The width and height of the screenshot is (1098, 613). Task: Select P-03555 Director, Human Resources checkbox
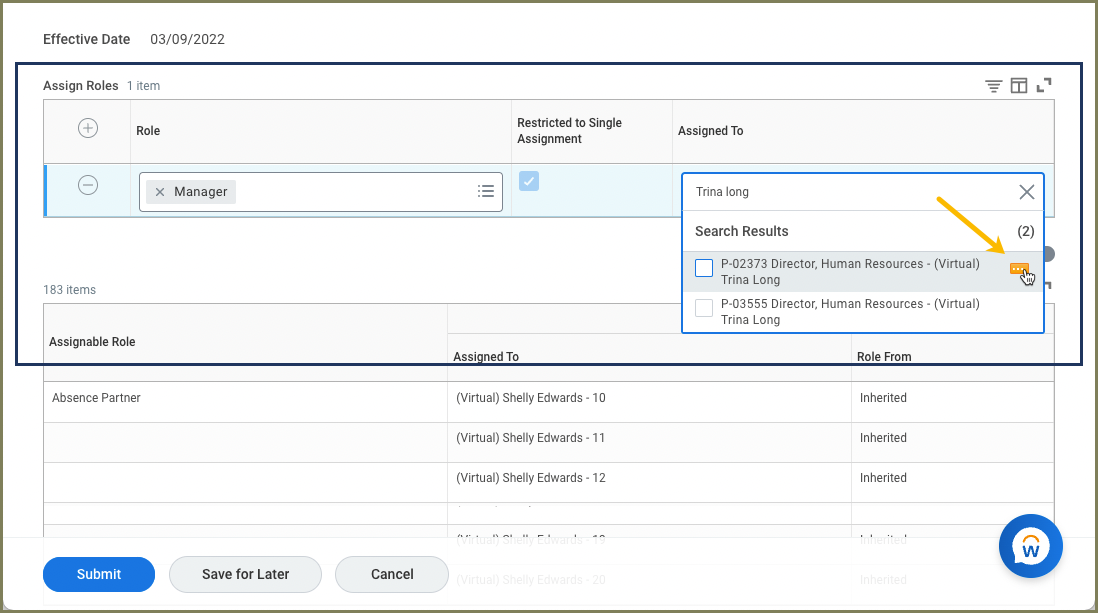pos(704,308)
